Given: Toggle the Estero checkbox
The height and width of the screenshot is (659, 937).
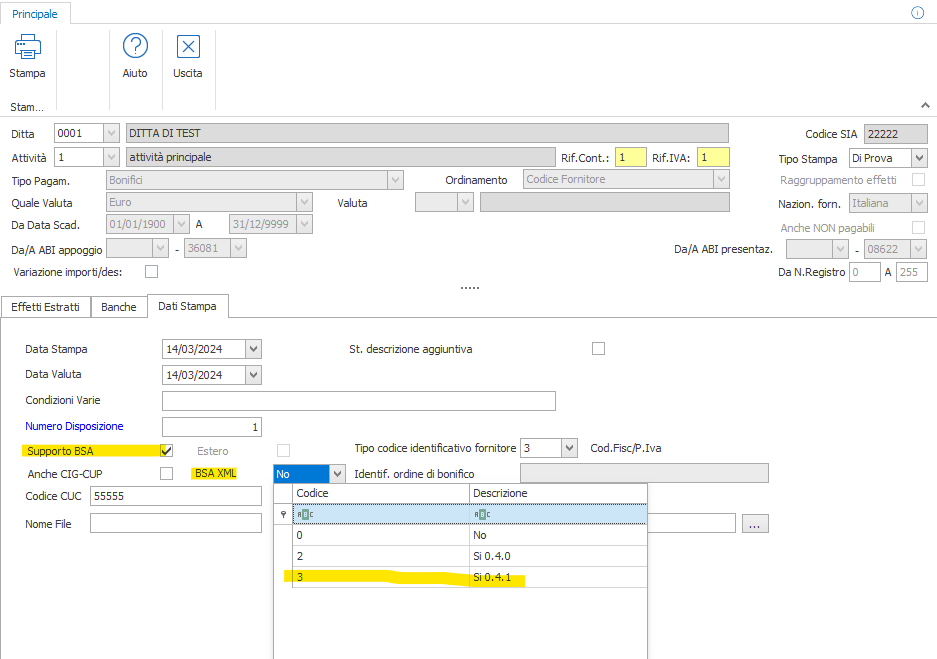Looking at the screenshot, I should [x=284, y=450].
